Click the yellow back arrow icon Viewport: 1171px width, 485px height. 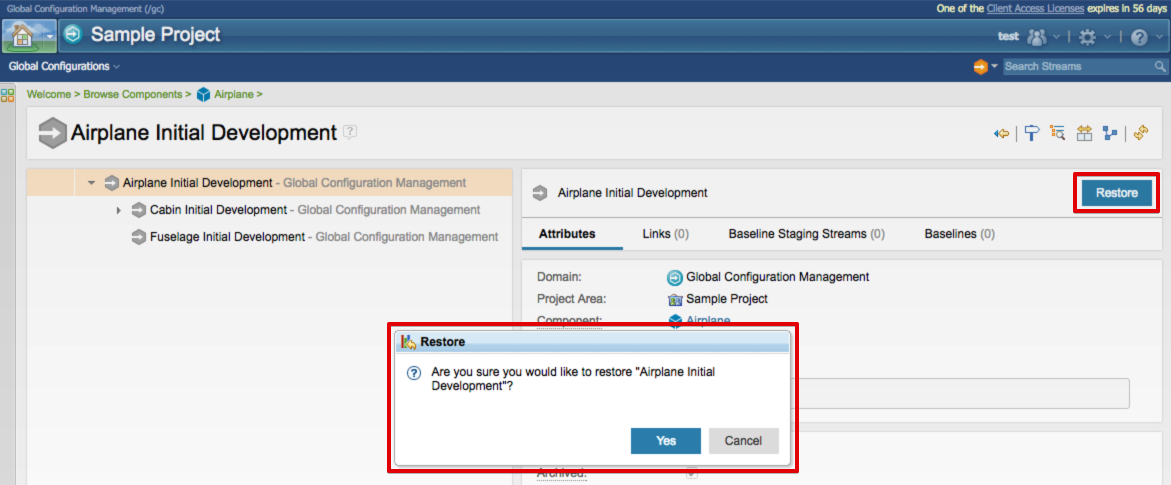tap(1001, 133)
